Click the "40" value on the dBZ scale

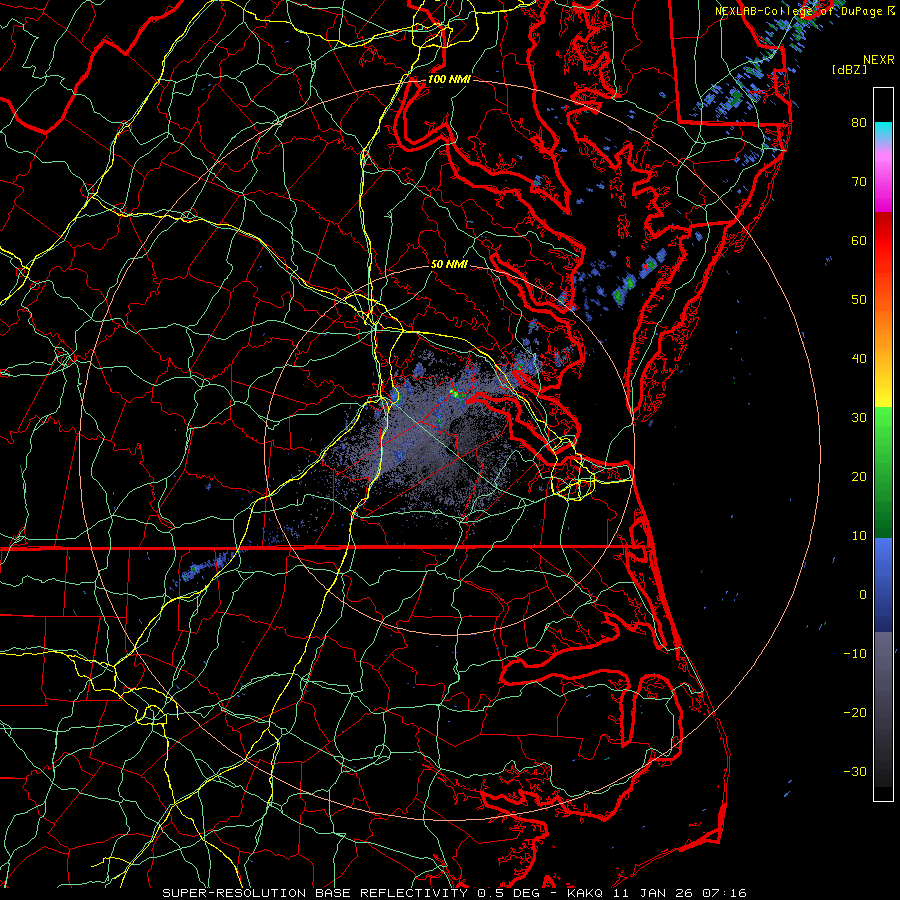[859, 358]
